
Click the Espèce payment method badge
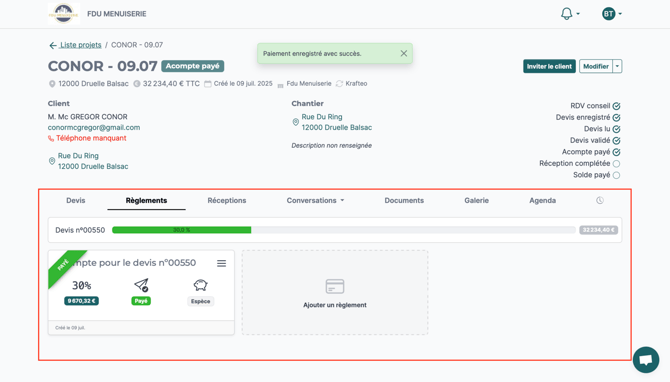point(200,301)
